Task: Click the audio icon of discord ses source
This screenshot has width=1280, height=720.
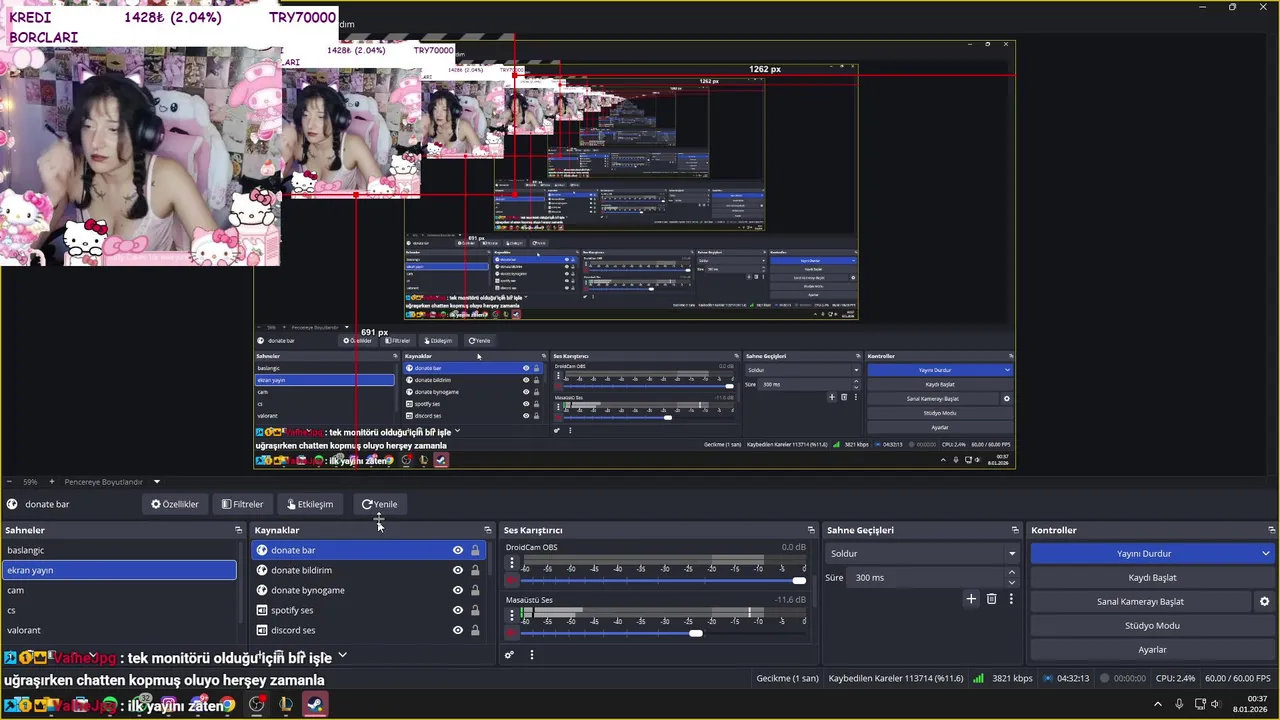Action: click(262, 630)
